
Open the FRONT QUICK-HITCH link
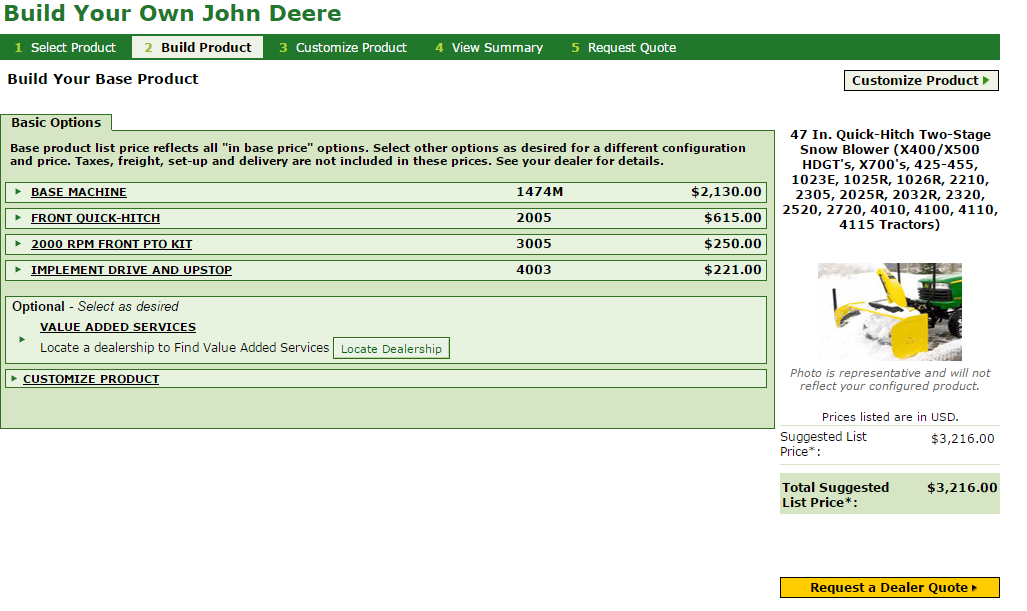[95, 218]
